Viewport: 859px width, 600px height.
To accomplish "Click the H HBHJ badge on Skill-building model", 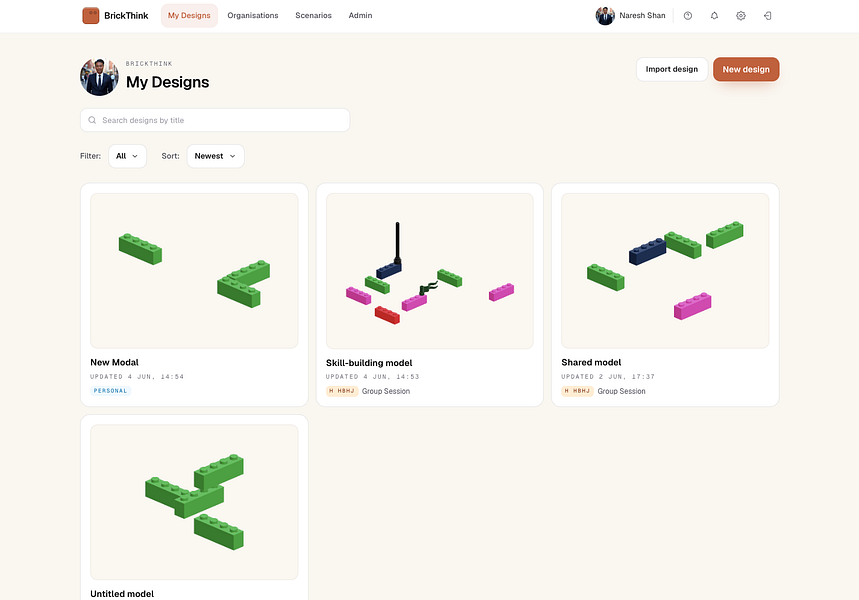I will 342,391.
